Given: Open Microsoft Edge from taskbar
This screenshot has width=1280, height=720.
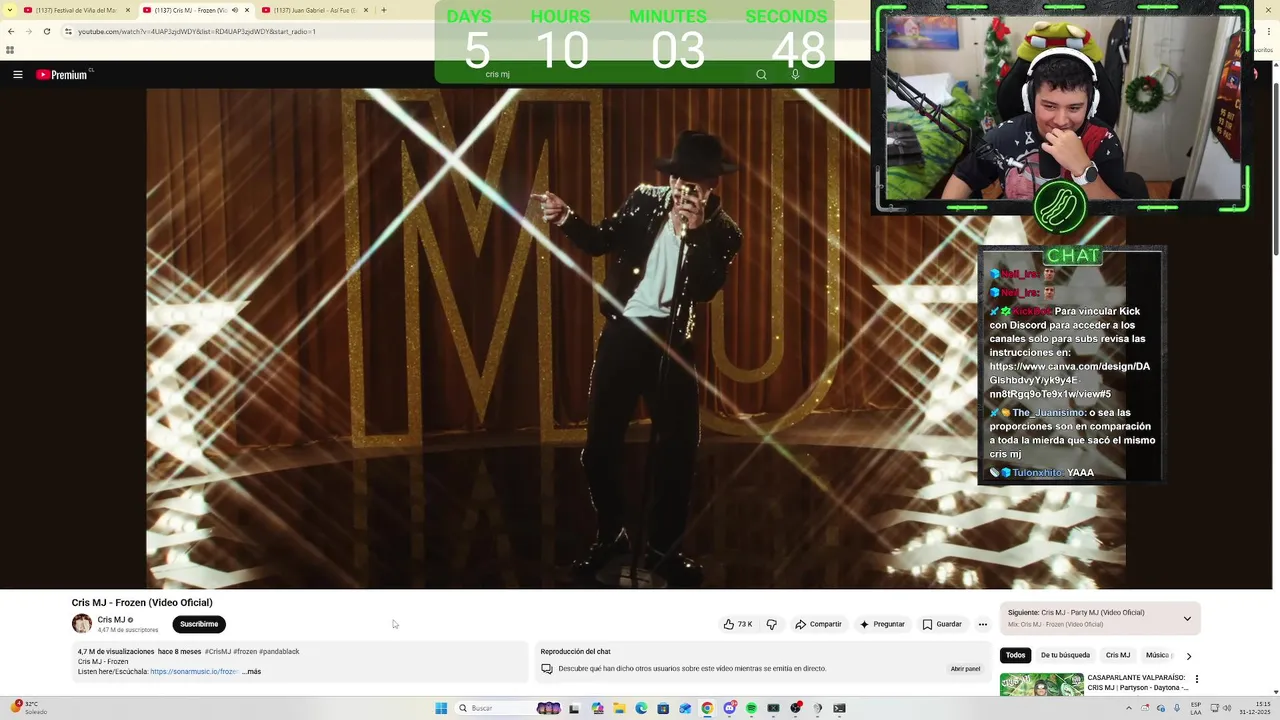Looking at the screenshot, I should (x=641, y=708).
